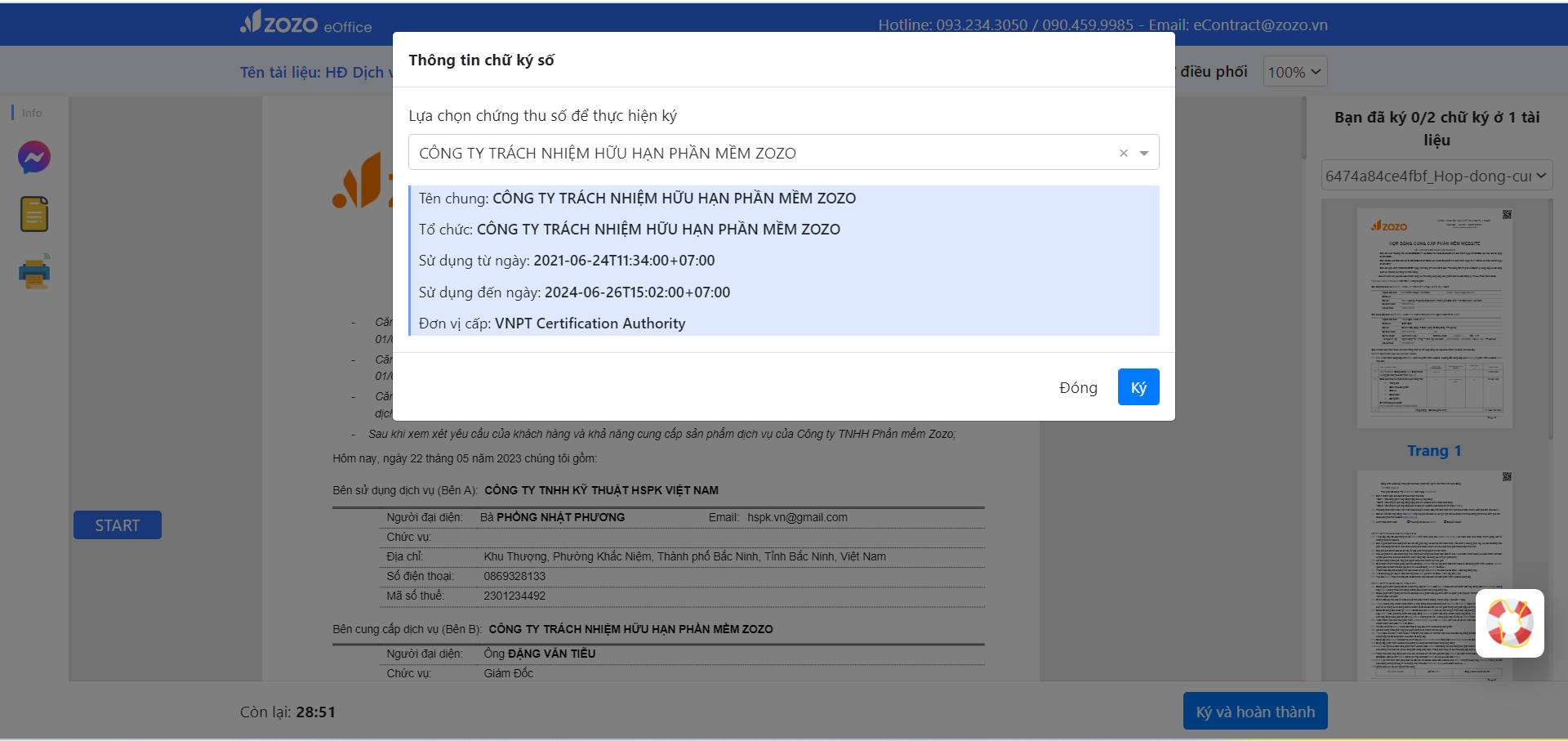Click VNPT Certification Authority text
The height and width of the screenshot is (741, 1568).
coord(590,324)
